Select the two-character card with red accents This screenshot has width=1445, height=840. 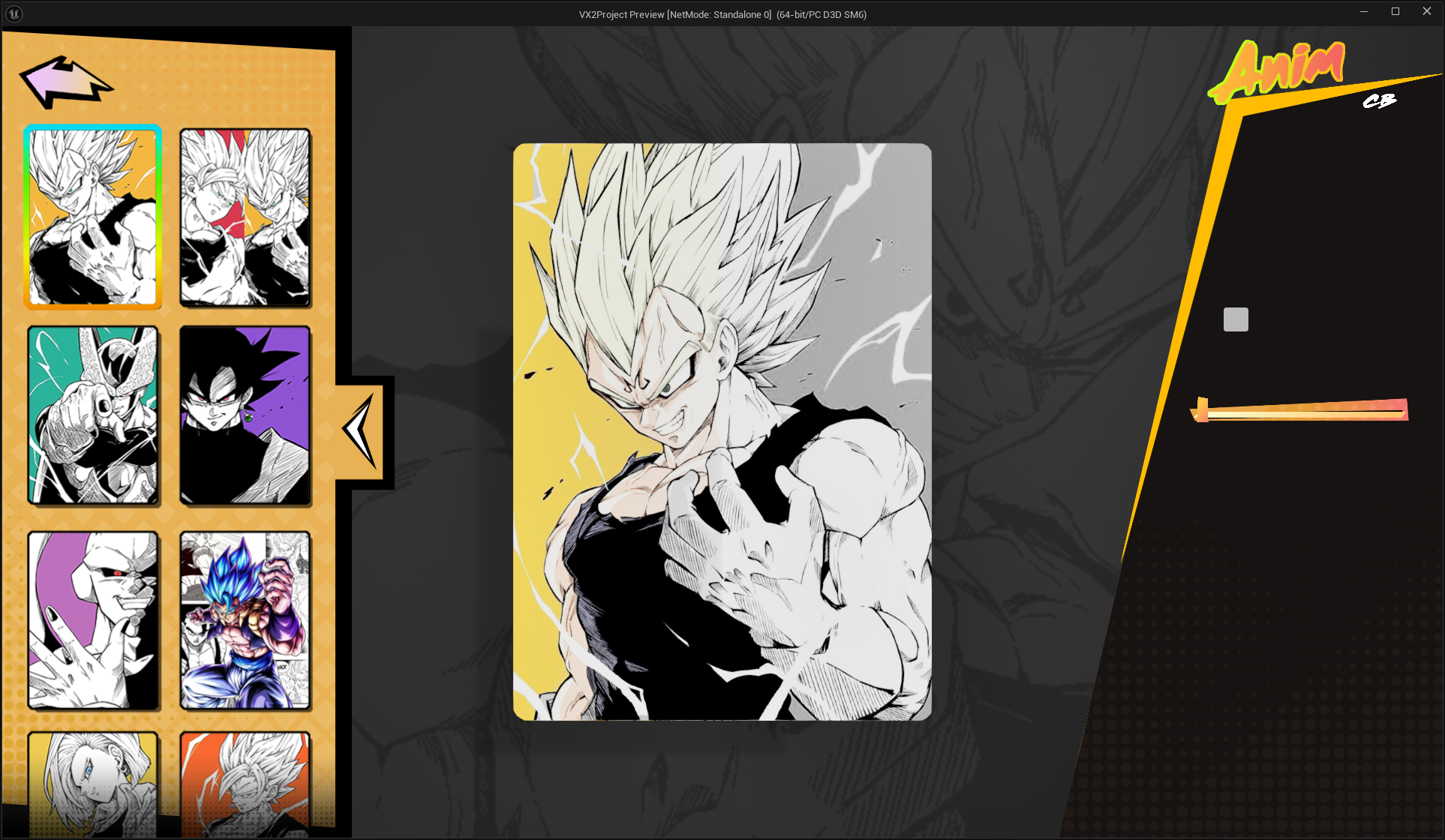[245, 217]
